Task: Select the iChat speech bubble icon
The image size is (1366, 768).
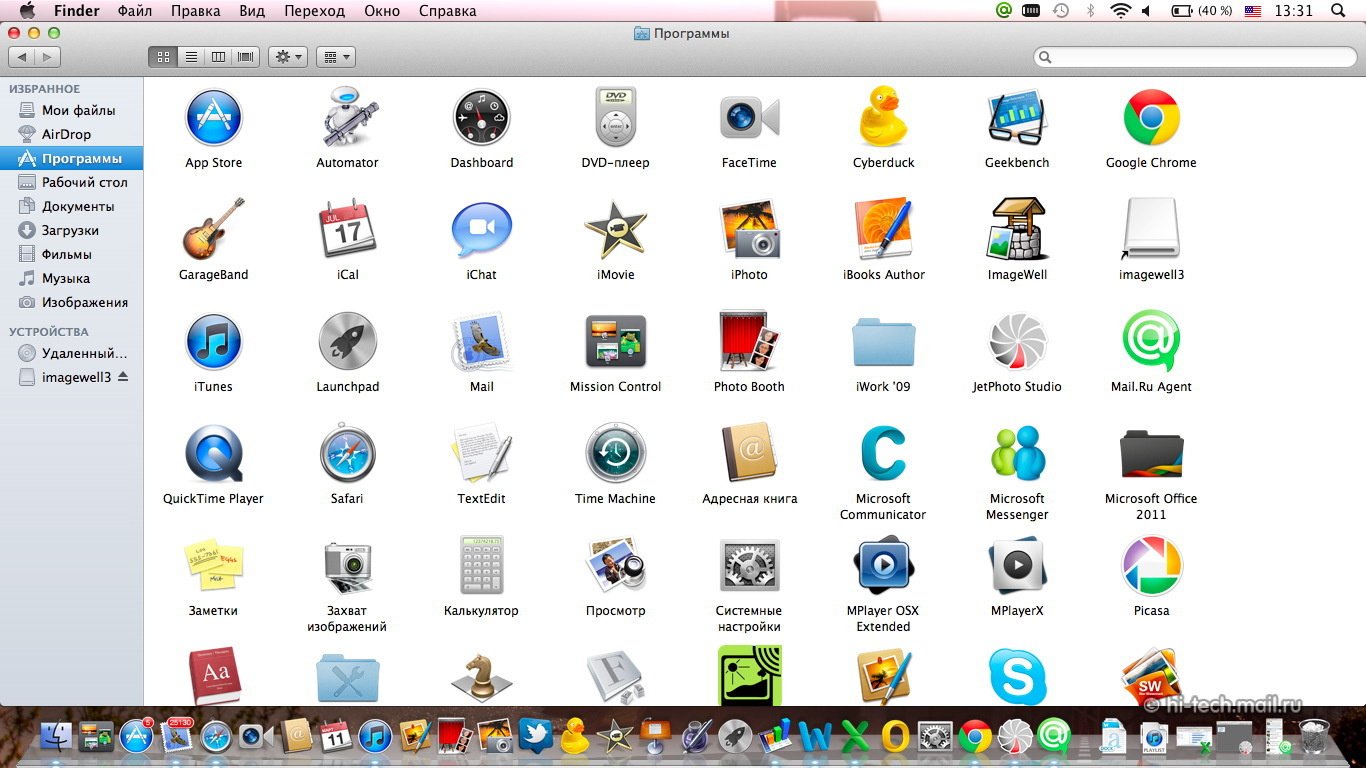Action: tap(482, 230)
